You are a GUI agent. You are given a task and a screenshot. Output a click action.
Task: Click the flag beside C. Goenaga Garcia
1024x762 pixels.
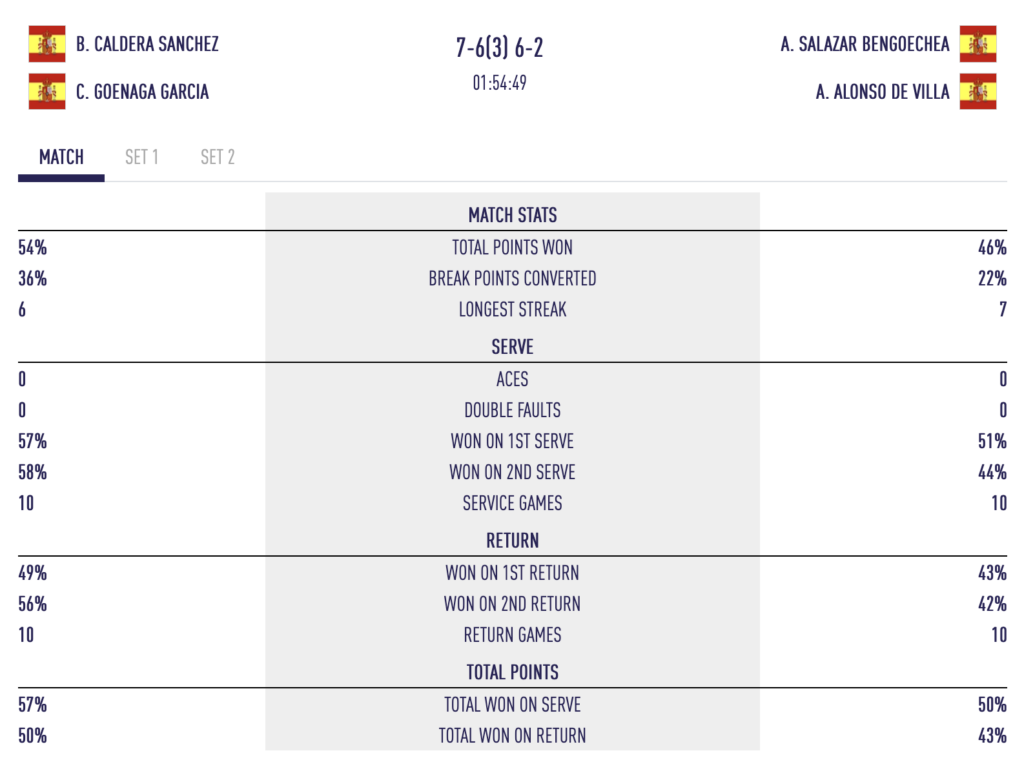[x=47, y=92]
